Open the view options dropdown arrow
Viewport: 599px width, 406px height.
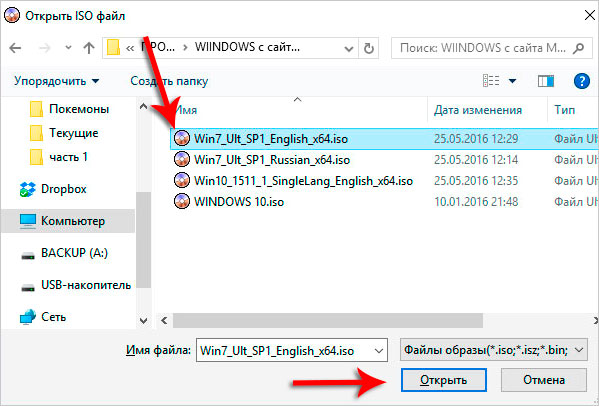pyautogui.click(x=513, y=81)
